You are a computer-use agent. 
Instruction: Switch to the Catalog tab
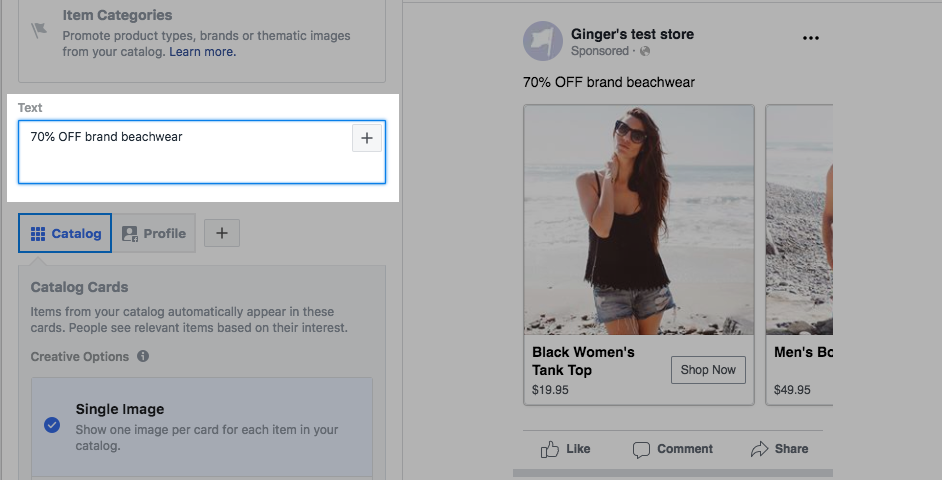[x=65, y=234]
